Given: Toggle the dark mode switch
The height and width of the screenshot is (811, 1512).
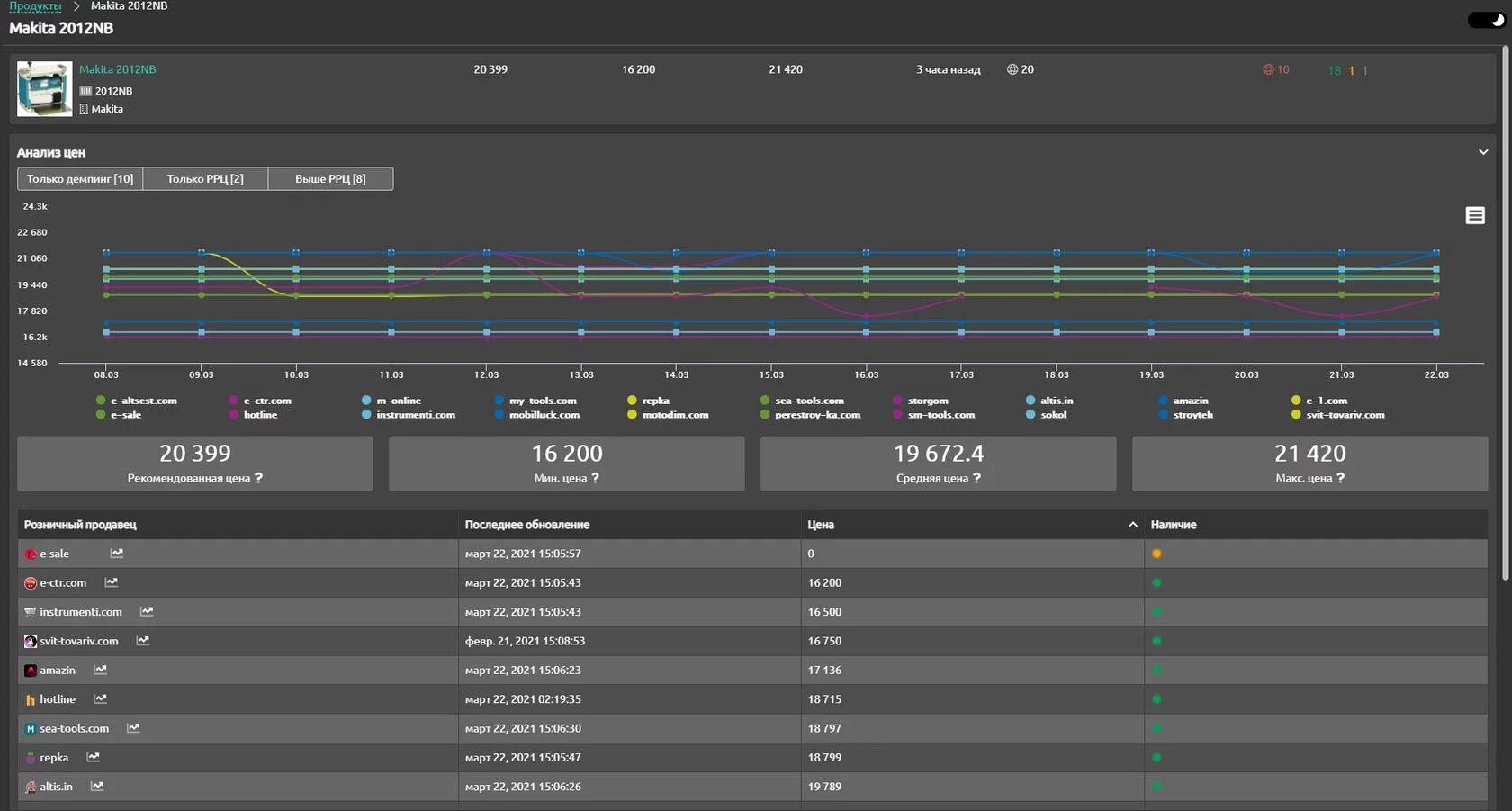Looking at the screenshot, I should click(1486, 20).
